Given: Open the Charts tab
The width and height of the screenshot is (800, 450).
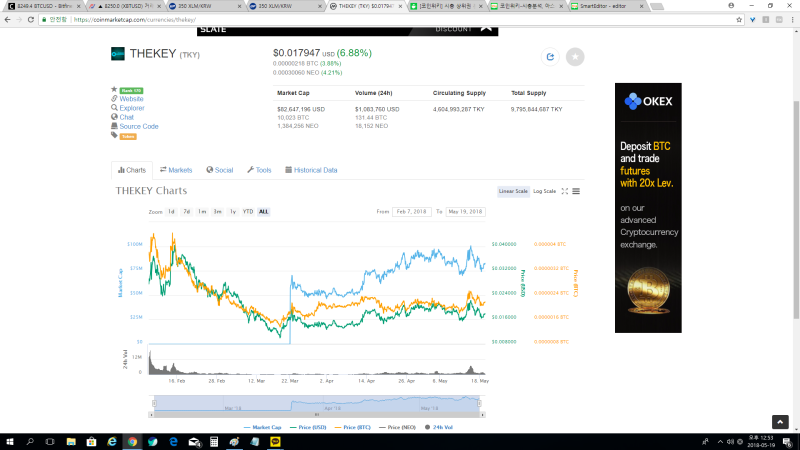Looking at the screenshot, I should coord(132,170).
